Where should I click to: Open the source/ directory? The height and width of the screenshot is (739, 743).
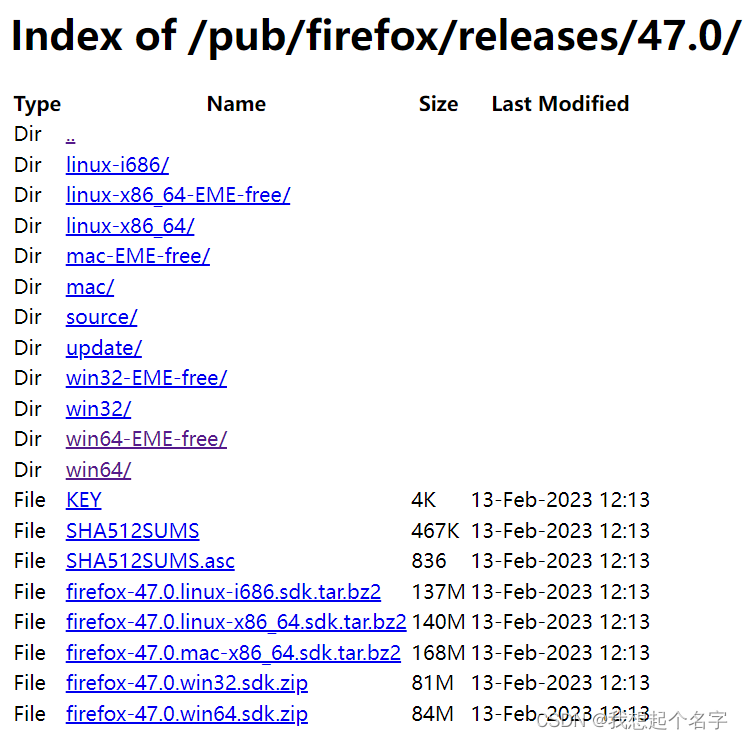[x=101, y=318]
